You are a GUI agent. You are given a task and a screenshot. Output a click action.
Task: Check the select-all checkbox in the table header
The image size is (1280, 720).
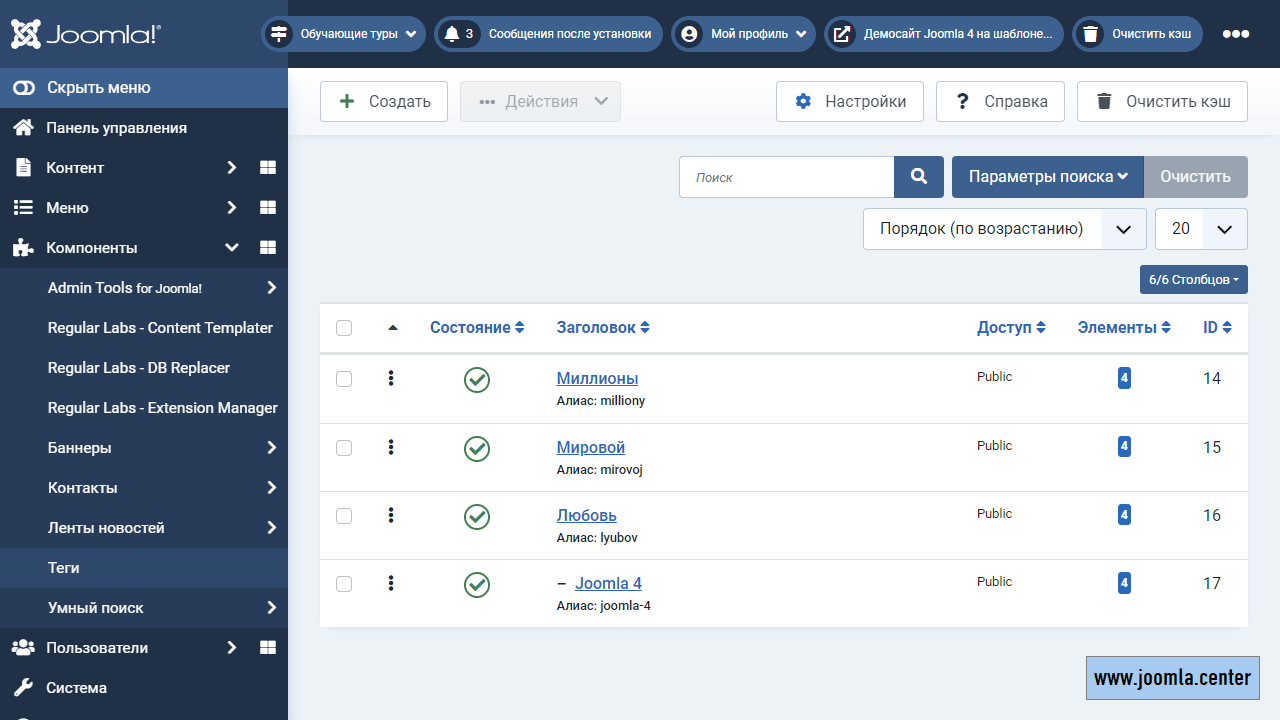pos(344,327)
